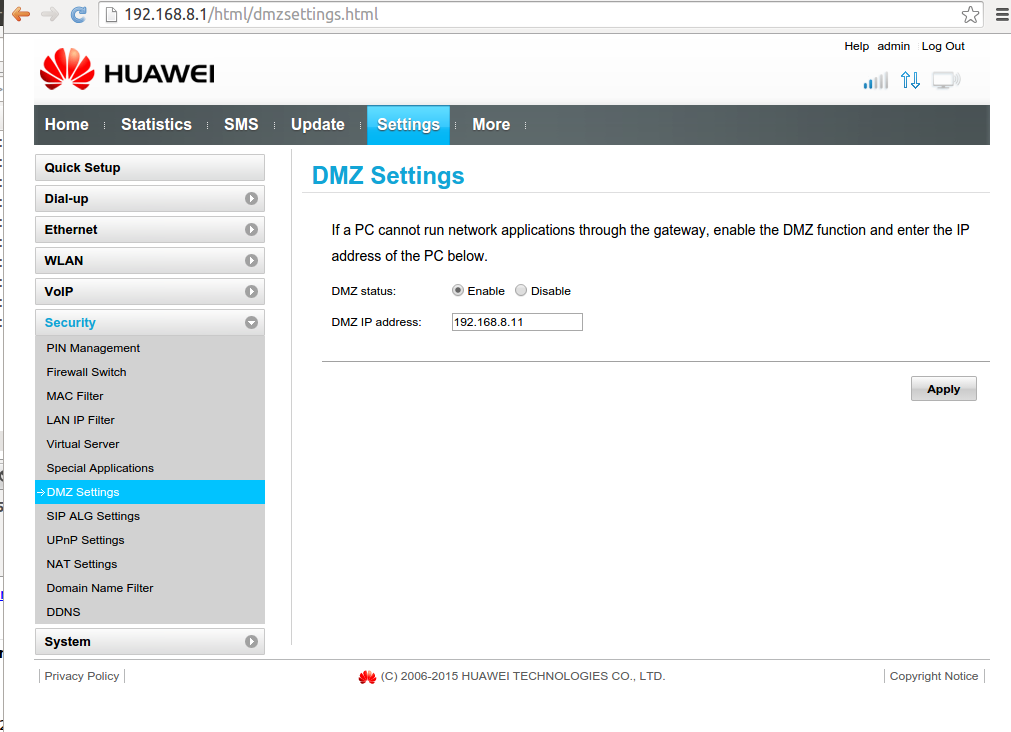Screen dimensions: 1011x732
Task: Click the Huawei logo in header
Action: 127,72
